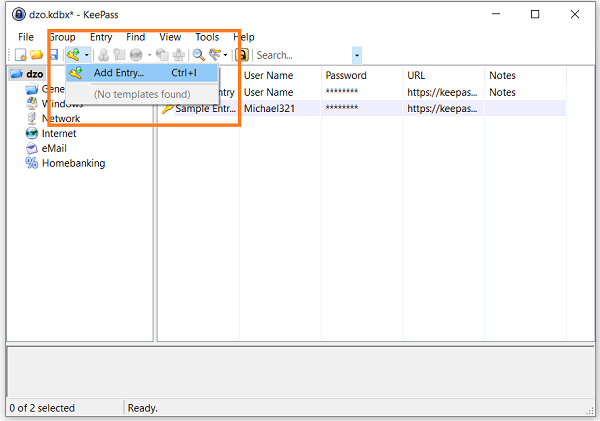Click the eMail group envelope icon
This screenshot has width=600, height=421.
32,148
